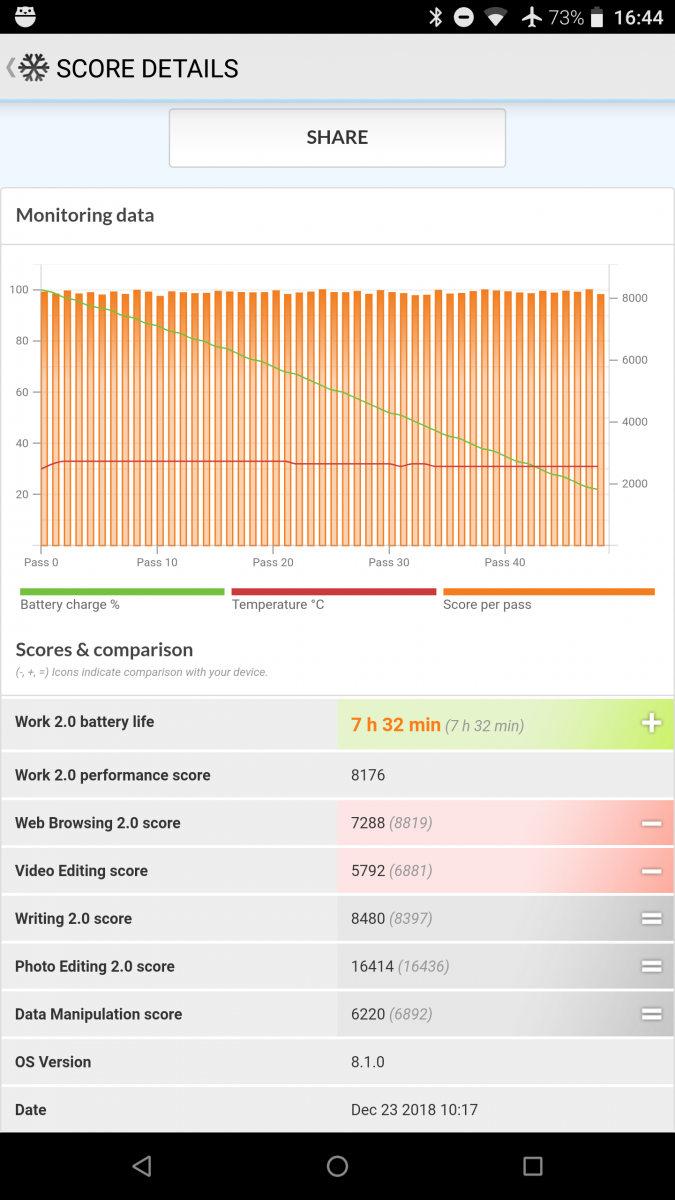
Task: Tap the PCMark snowflake logo icon
Action: pyautogui.click(x=35, y=68)
